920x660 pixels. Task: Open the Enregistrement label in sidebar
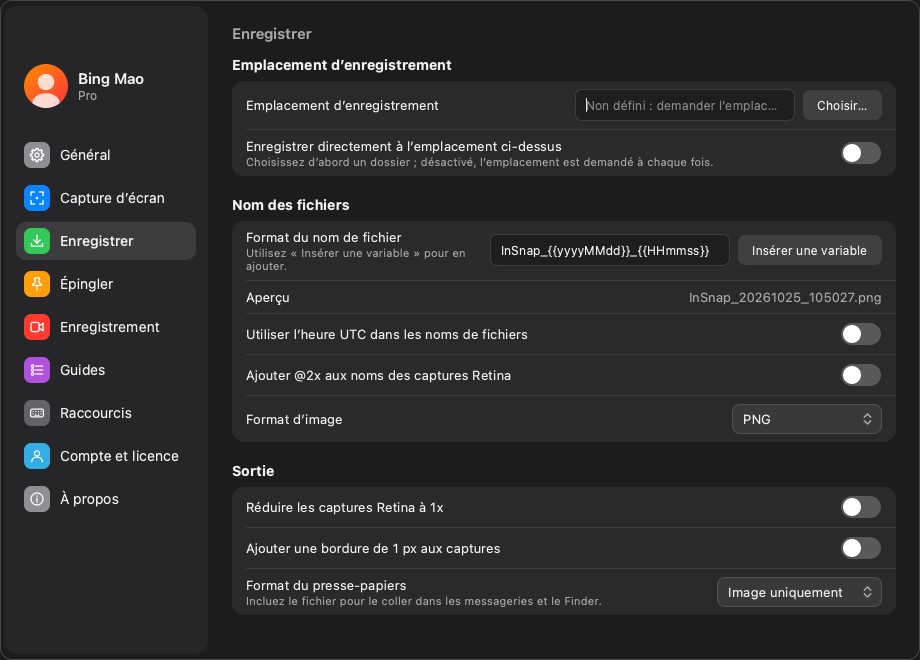click(x=110, y=327)
